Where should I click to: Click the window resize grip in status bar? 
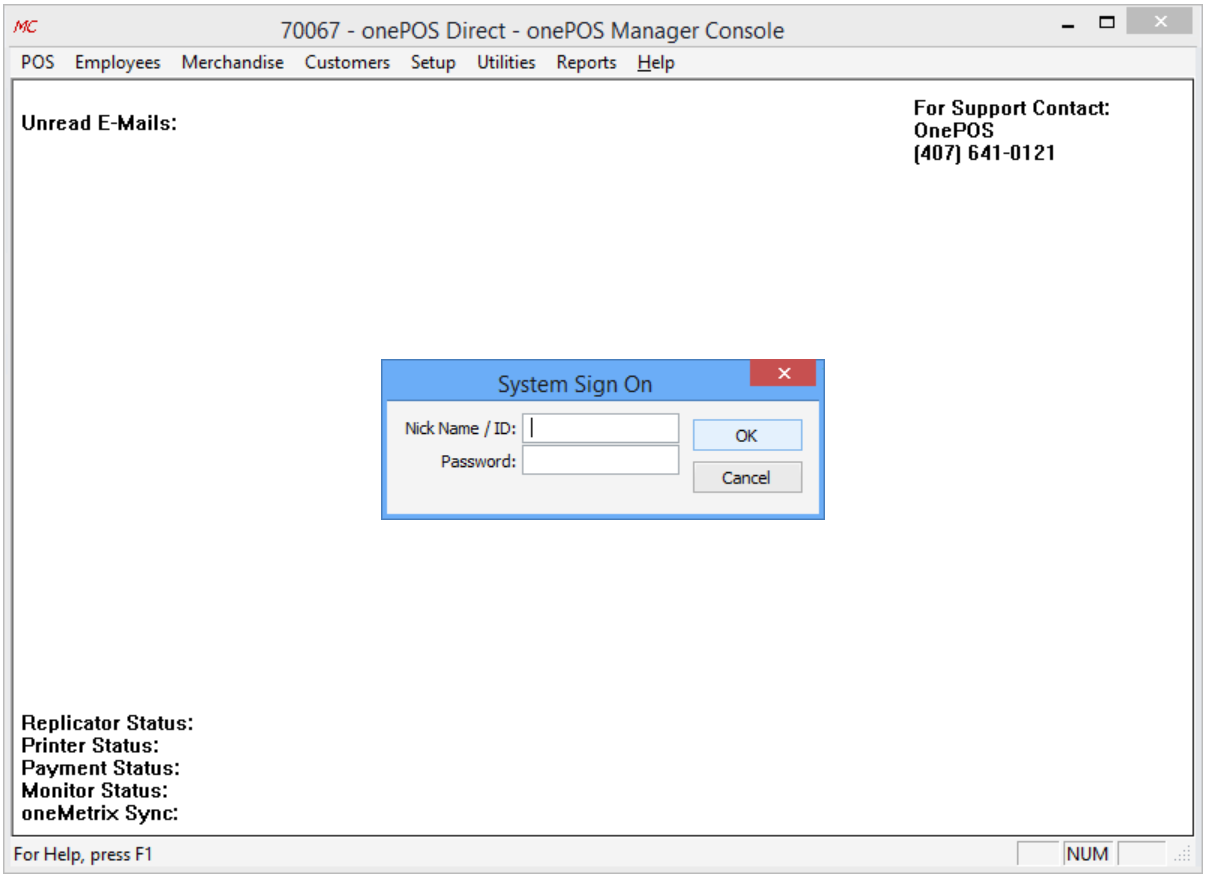pos(1183,855)
